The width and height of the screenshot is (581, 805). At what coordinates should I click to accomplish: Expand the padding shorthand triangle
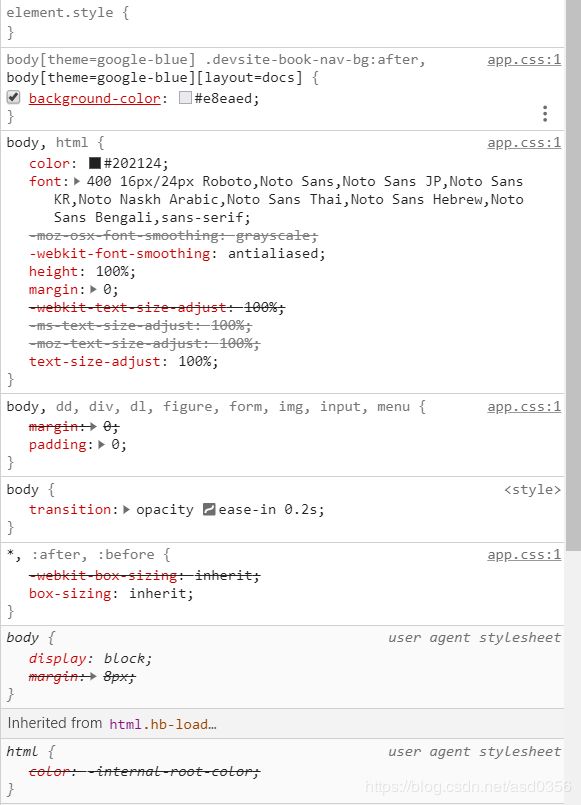tap(102, 444)
